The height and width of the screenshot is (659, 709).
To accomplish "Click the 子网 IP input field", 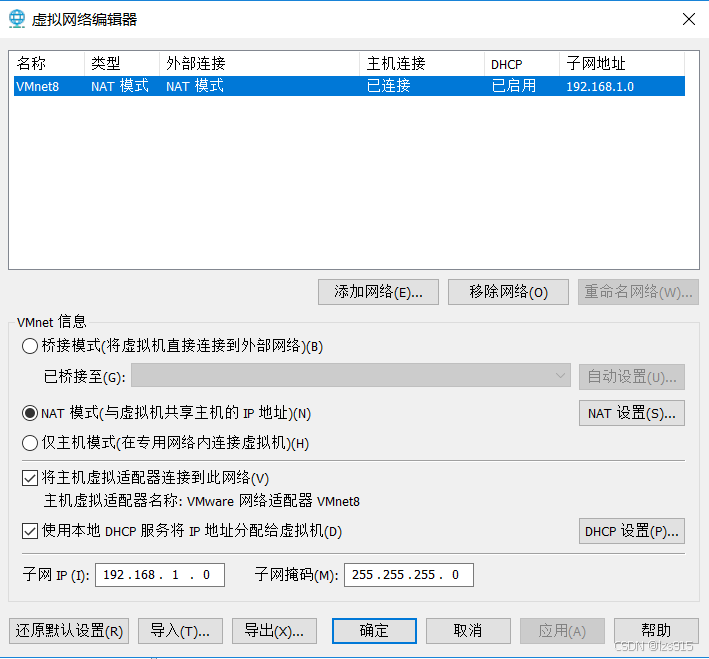I will (160, 575).
